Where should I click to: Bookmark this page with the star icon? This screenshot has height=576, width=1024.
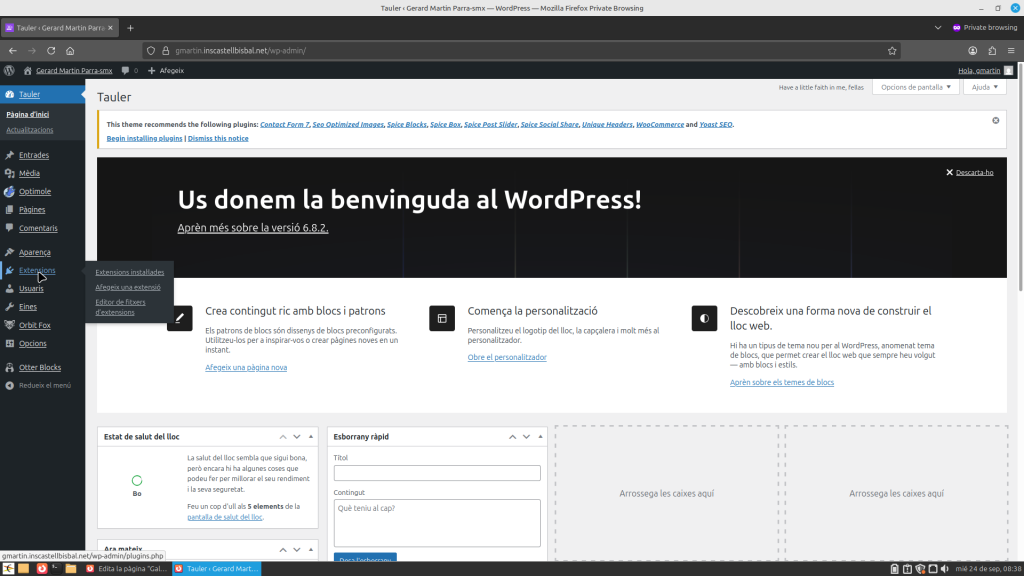pos(891,50)
